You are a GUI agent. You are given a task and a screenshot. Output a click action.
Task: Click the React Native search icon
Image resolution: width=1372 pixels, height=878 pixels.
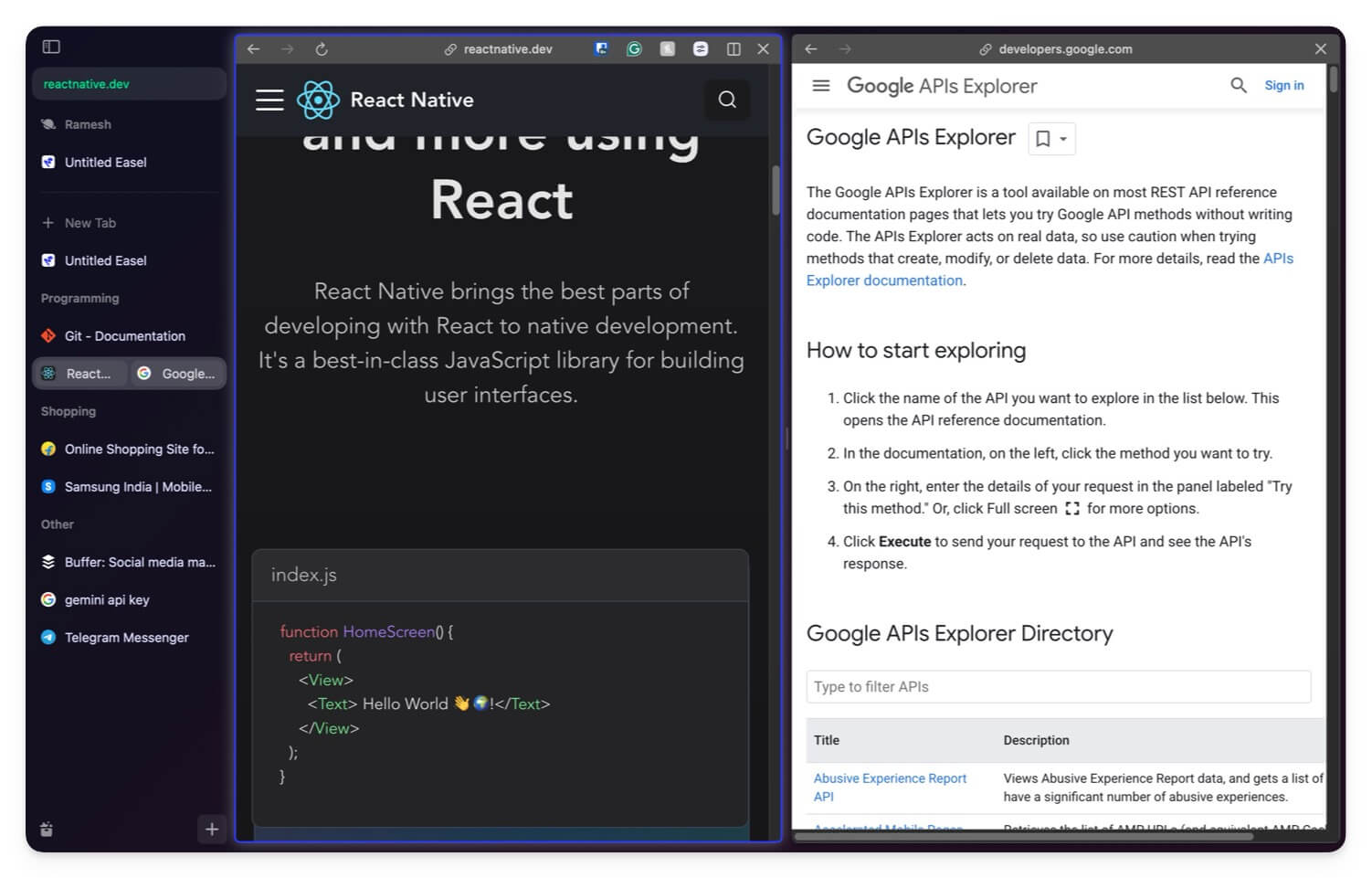pyautogui.click(x=727, y=100)
